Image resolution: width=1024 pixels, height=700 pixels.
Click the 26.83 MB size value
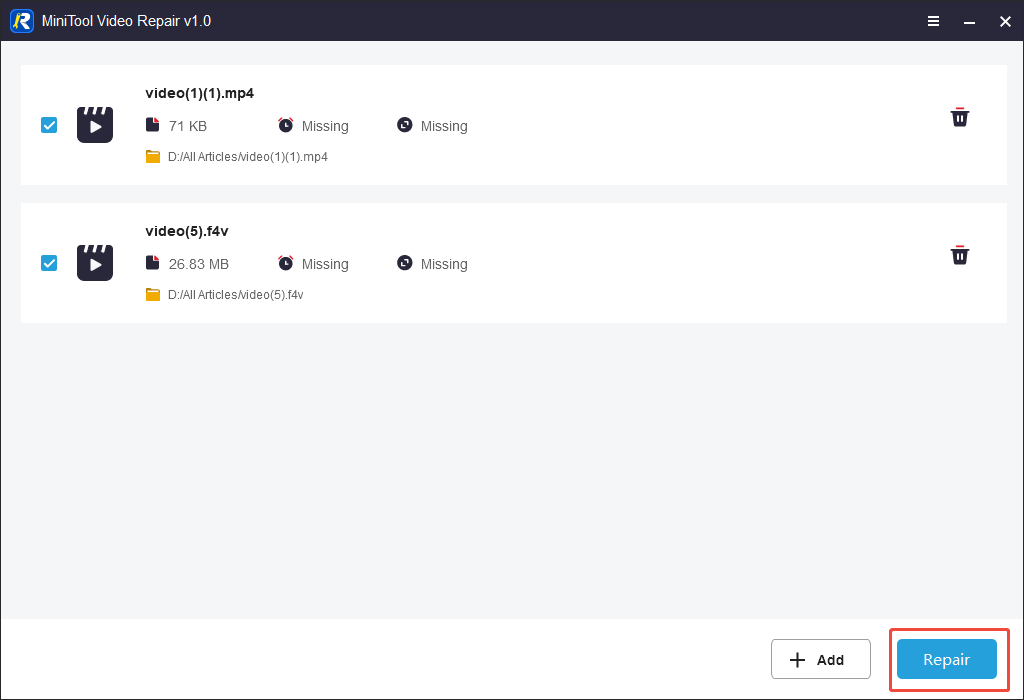[x=199, y=264]
